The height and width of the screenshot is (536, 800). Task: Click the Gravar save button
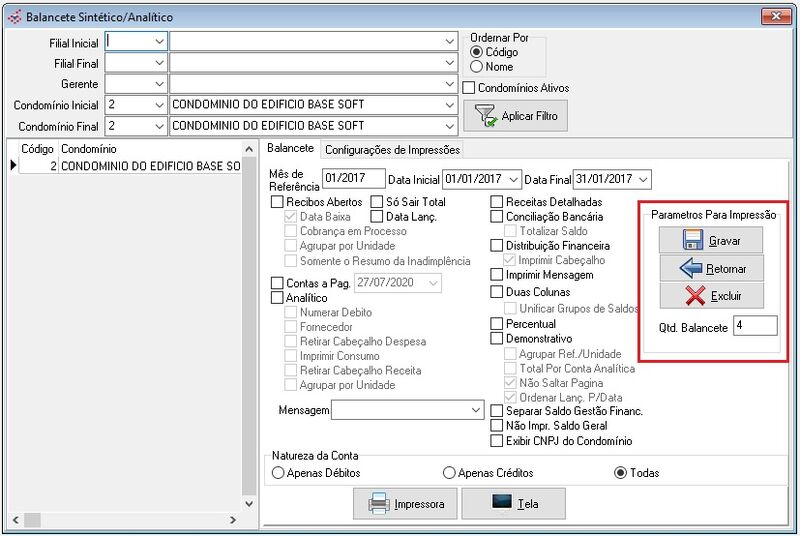pyautogui.click(x=710, y=240)
